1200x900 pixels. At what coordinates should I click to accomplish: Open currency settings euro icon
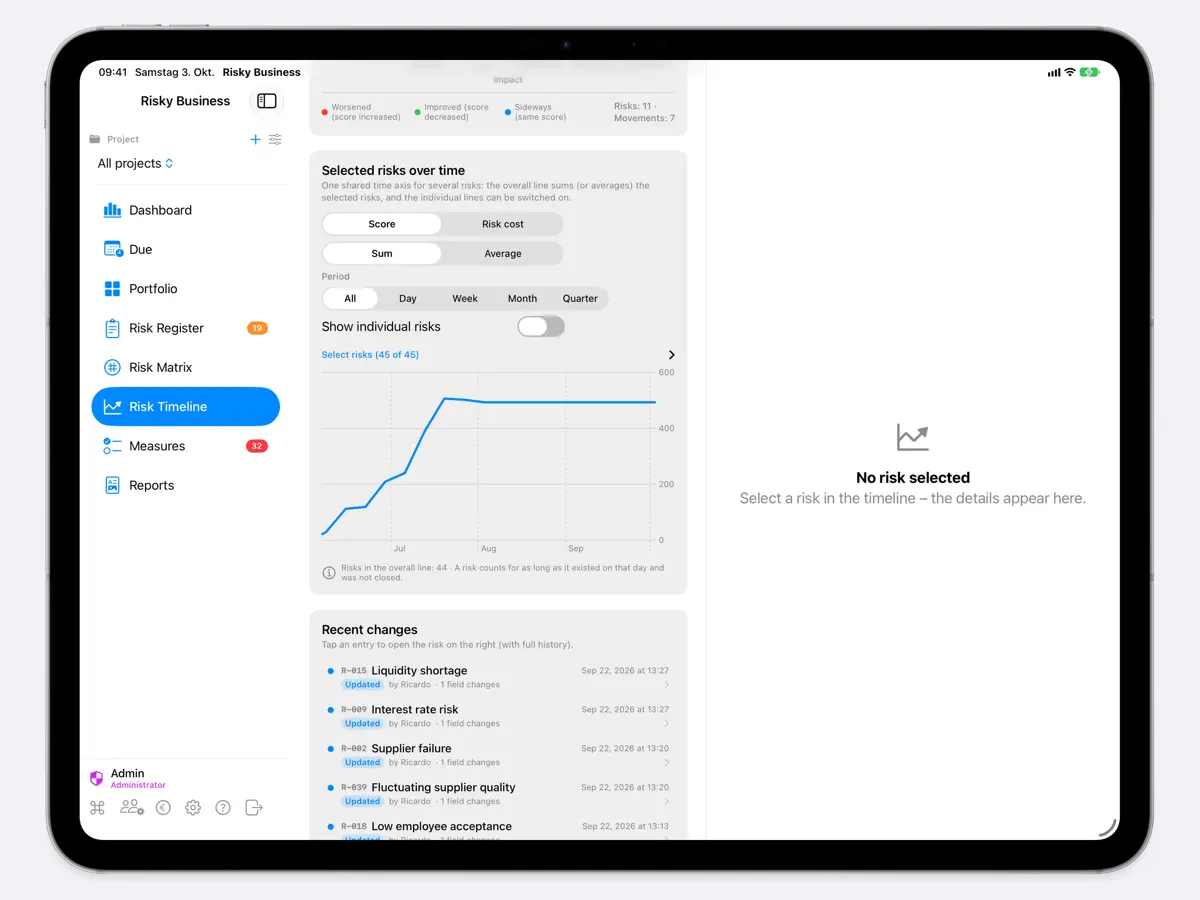coord(163,807)
